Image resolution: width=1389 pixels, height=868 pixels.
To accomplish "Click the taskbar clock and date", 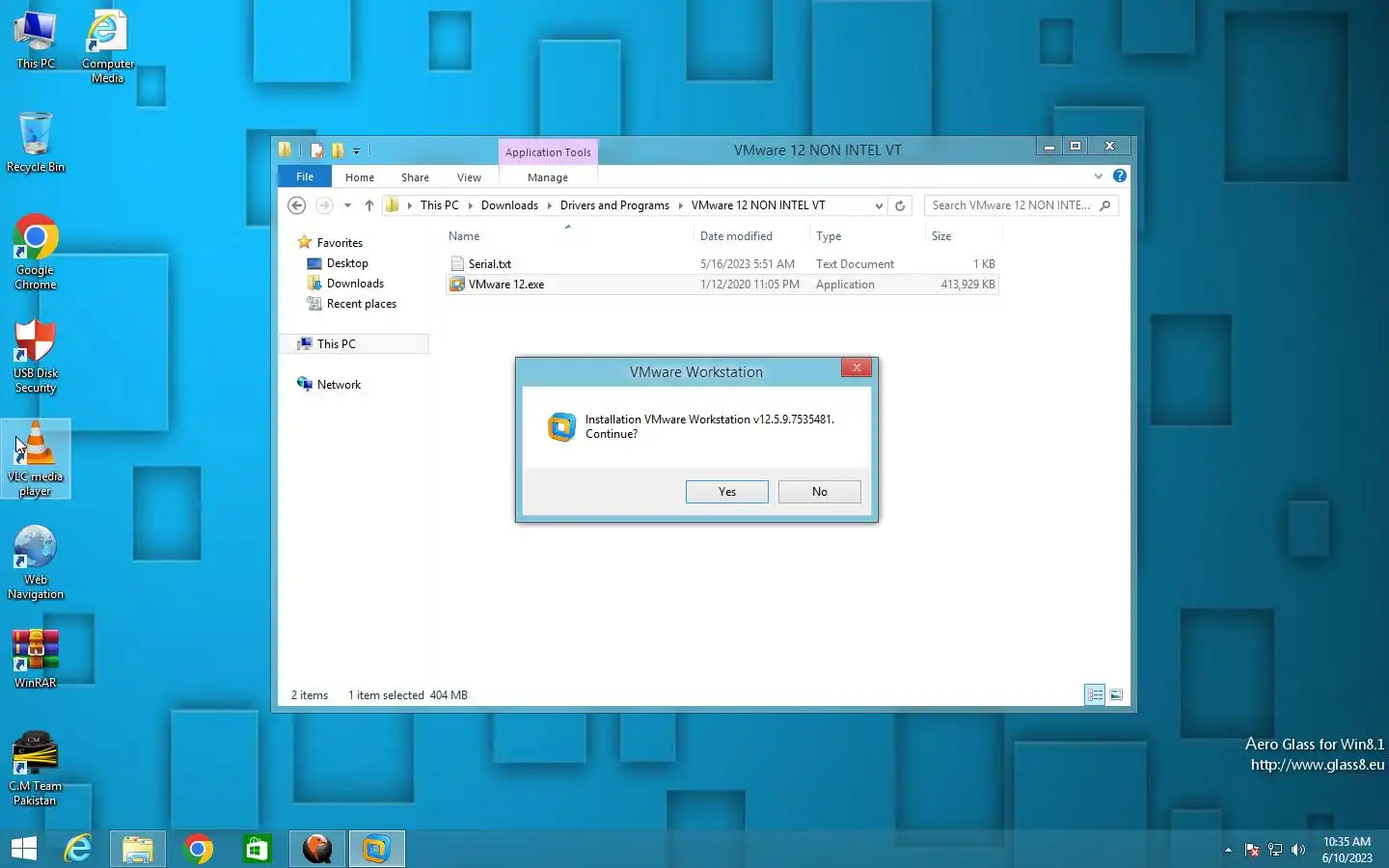I will click(x=1347, y=850).
